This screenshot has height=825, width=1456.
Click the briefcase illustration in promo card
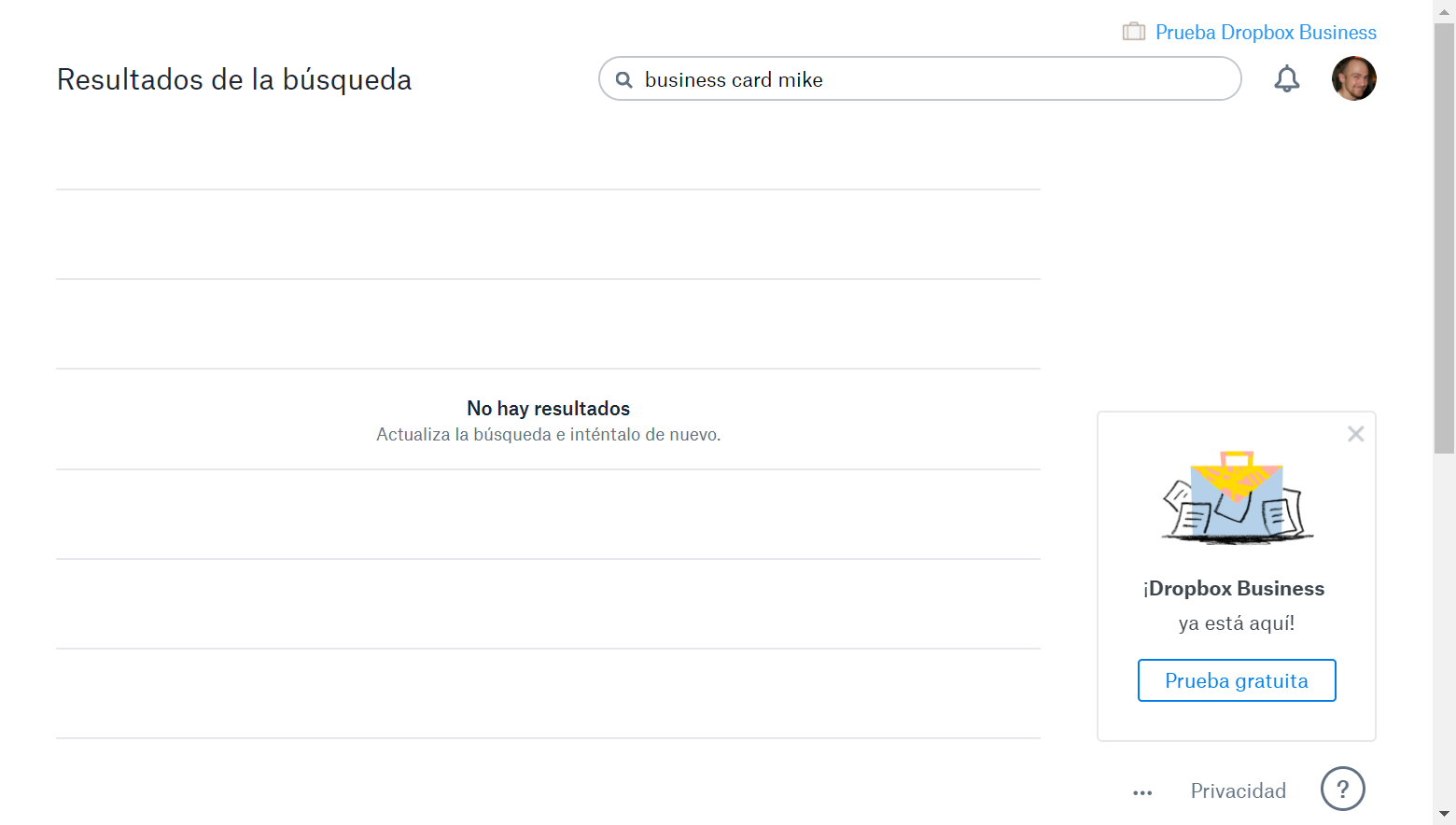[1237, 497]
